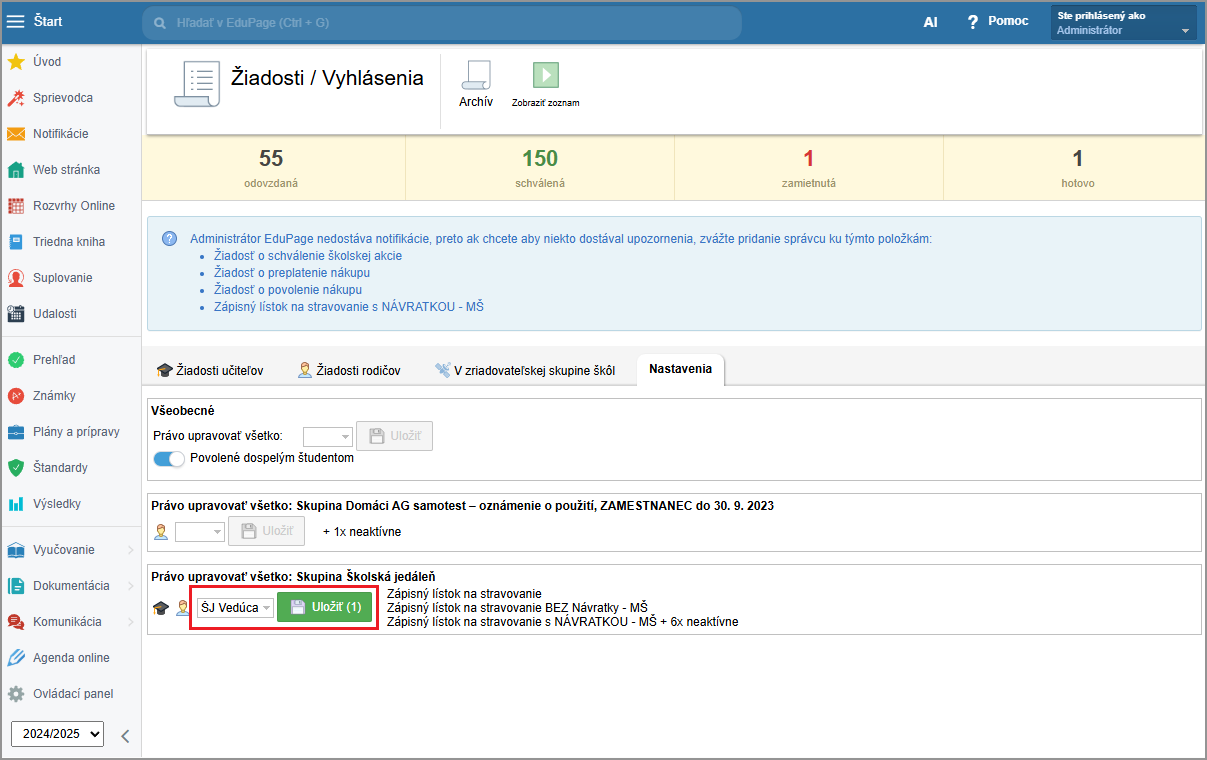Open Suplovanie in the sidebar

point(62,278)
